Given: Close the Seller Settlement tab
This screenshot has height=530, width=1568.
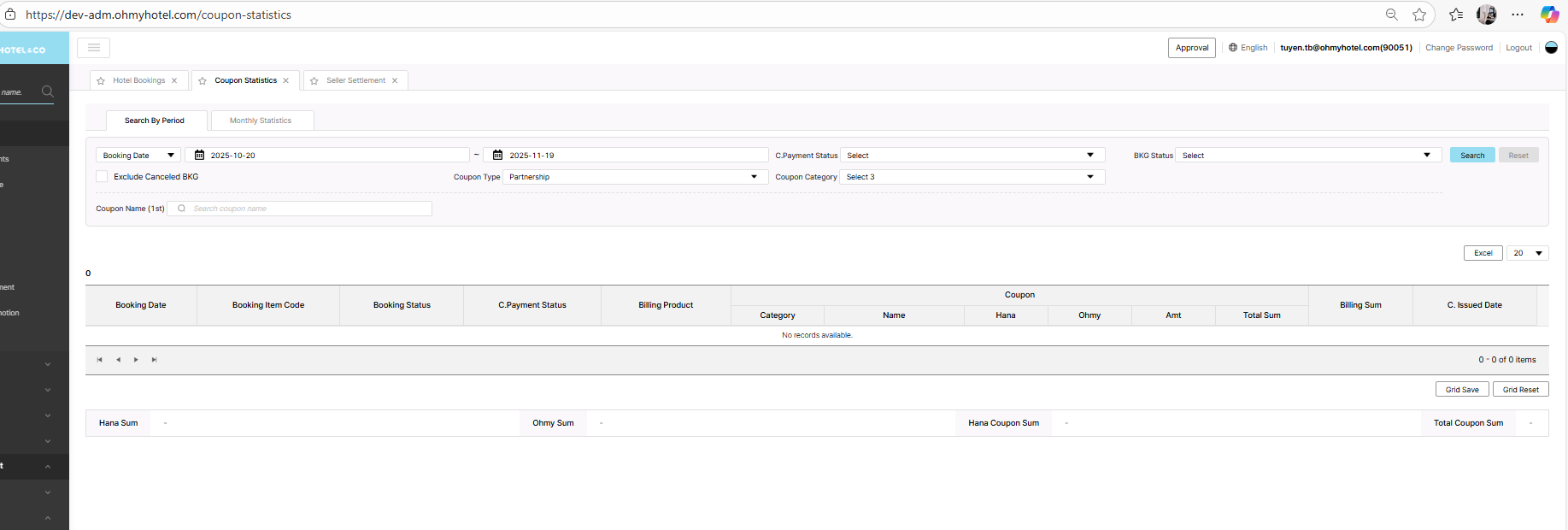Looking at the screenshot, I should pos(395,81).
